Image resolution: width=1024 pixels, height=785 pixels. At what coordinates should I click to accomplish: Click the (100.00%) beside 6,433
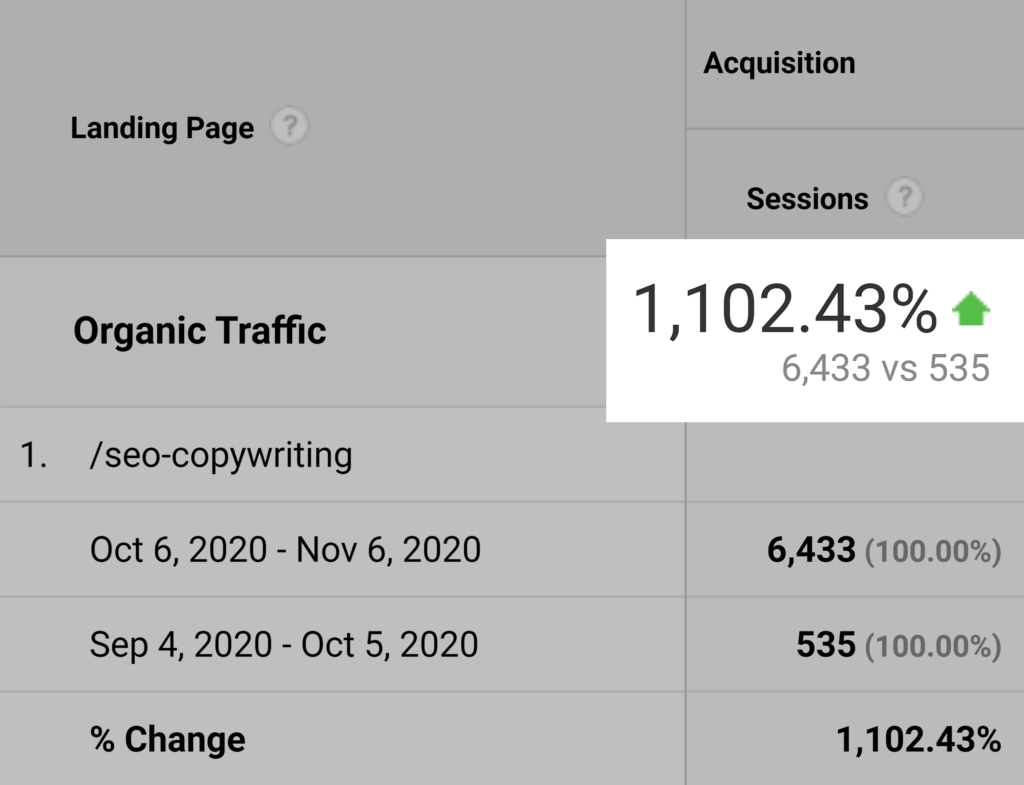point(932,551)
